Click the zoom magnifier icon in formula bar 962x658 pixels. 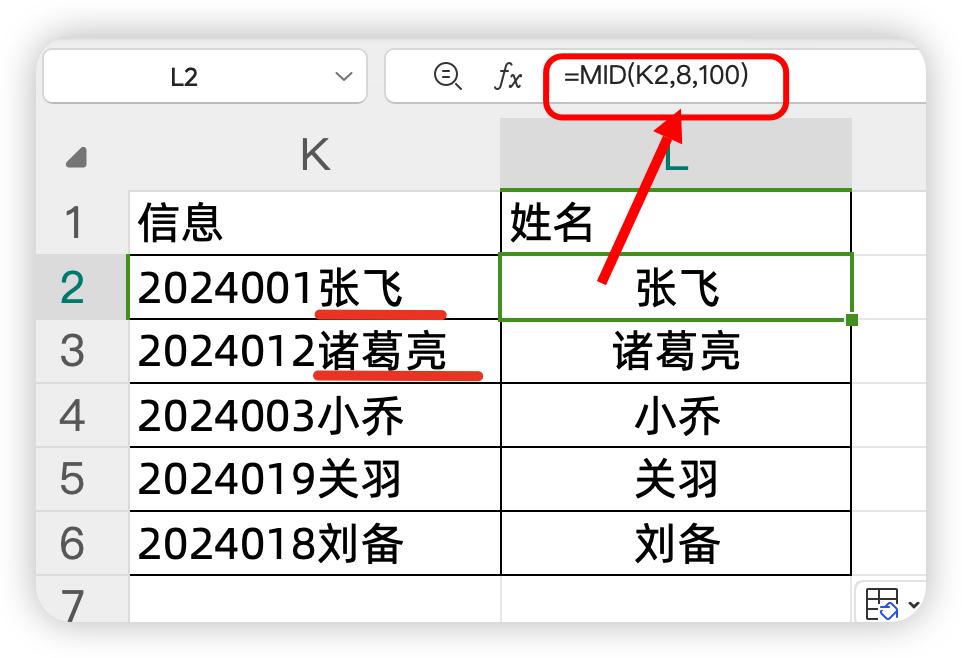point(447,77)
